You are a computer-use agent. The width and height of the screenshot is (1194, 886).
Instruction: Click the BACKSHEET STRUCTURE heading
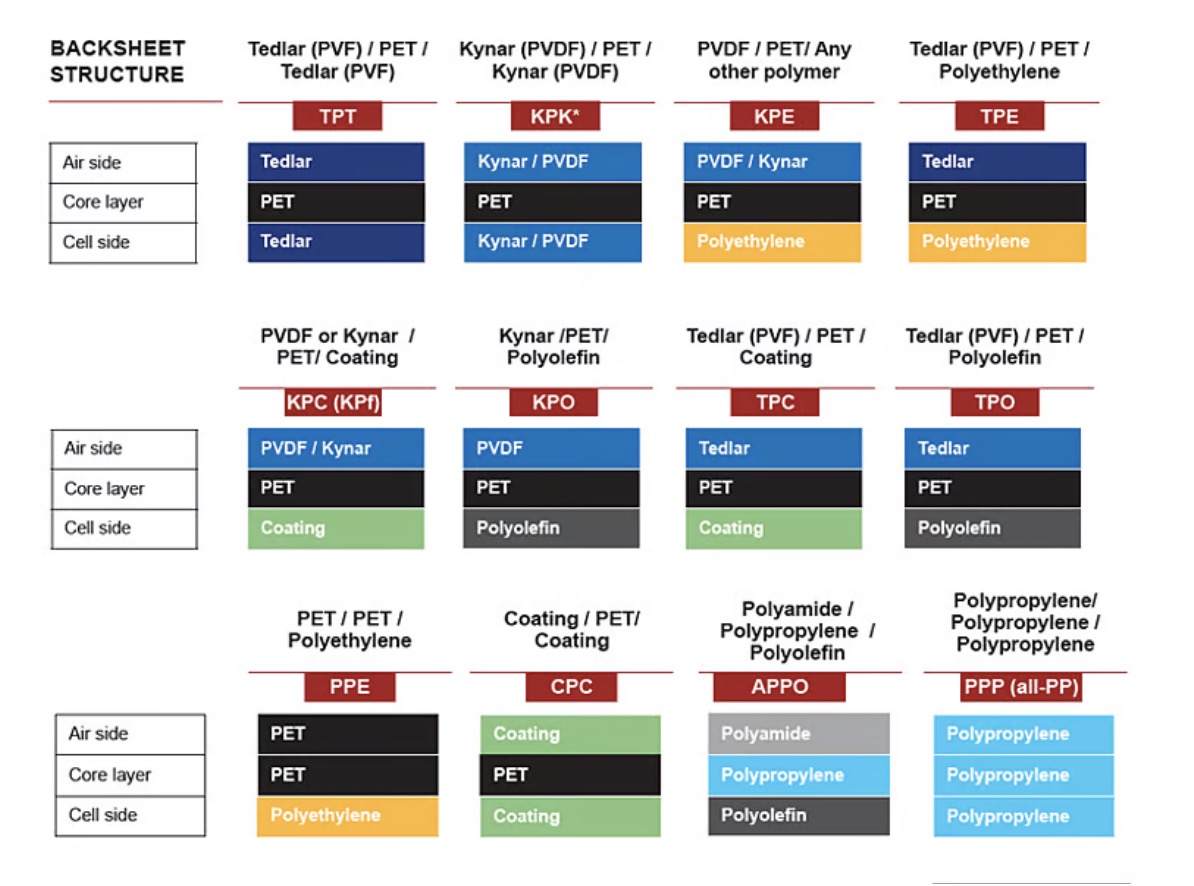tap(117, 62)
